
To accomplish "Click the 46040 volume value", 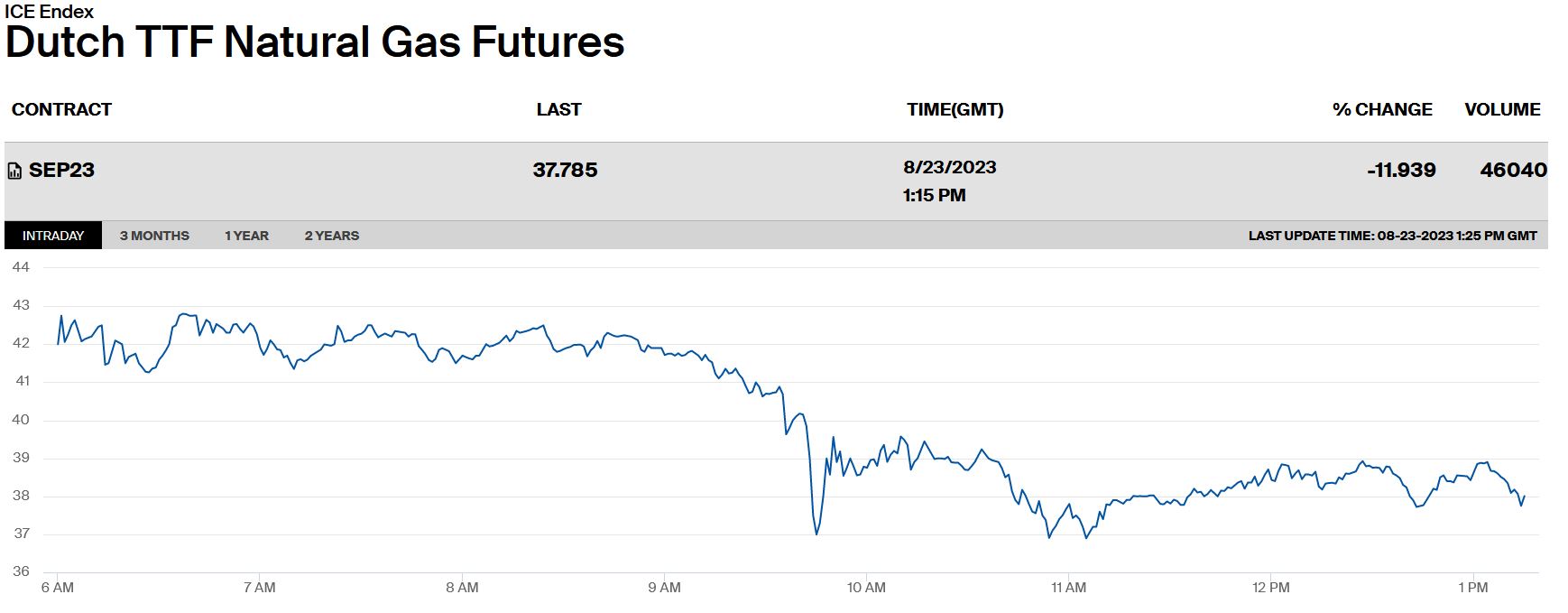I will pyautogui.click(x=1513, y=170).
